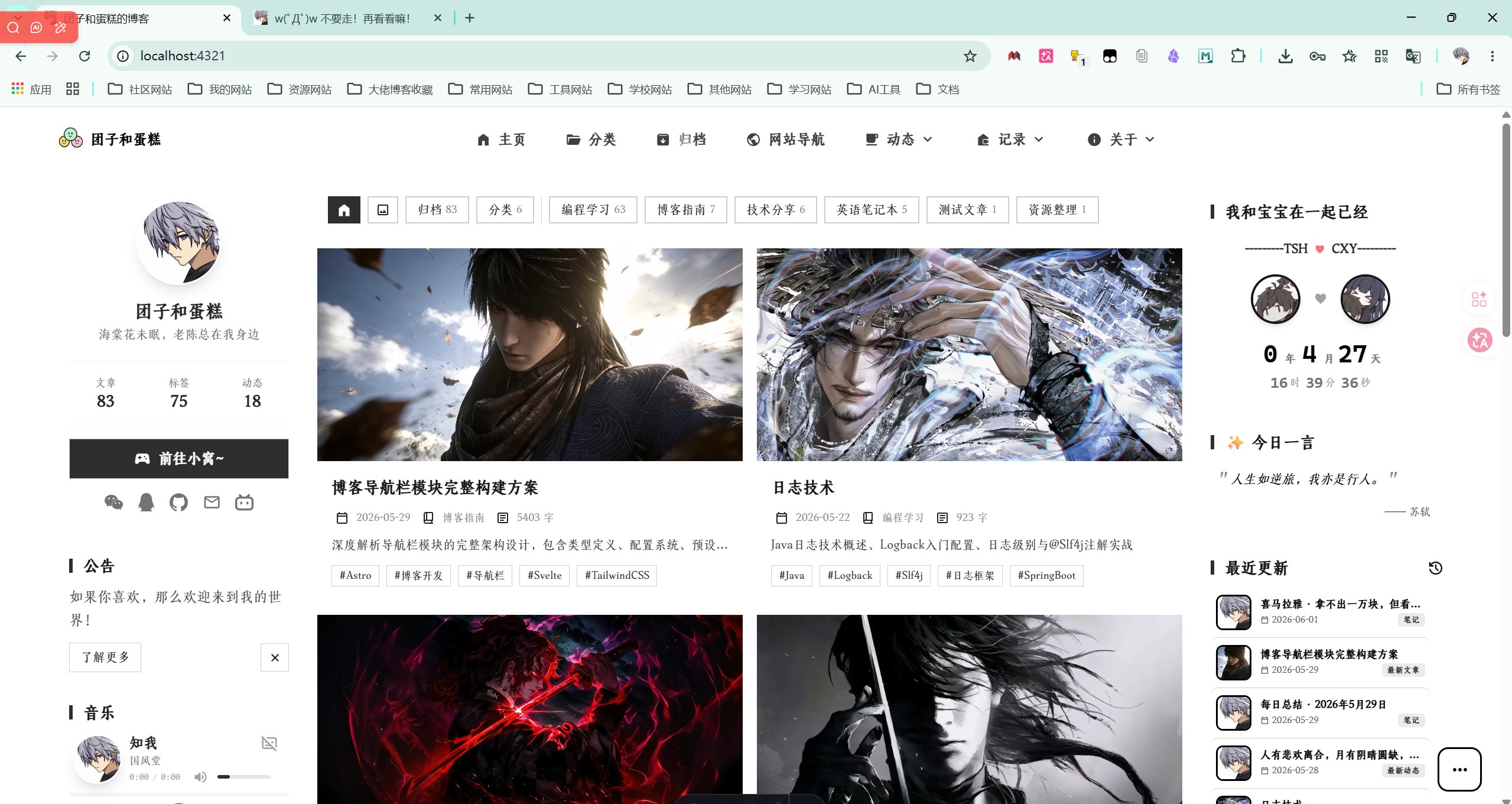Click the #Logback tag
The width and height of the screenshot is (1512, 804).
pos(850,576)
